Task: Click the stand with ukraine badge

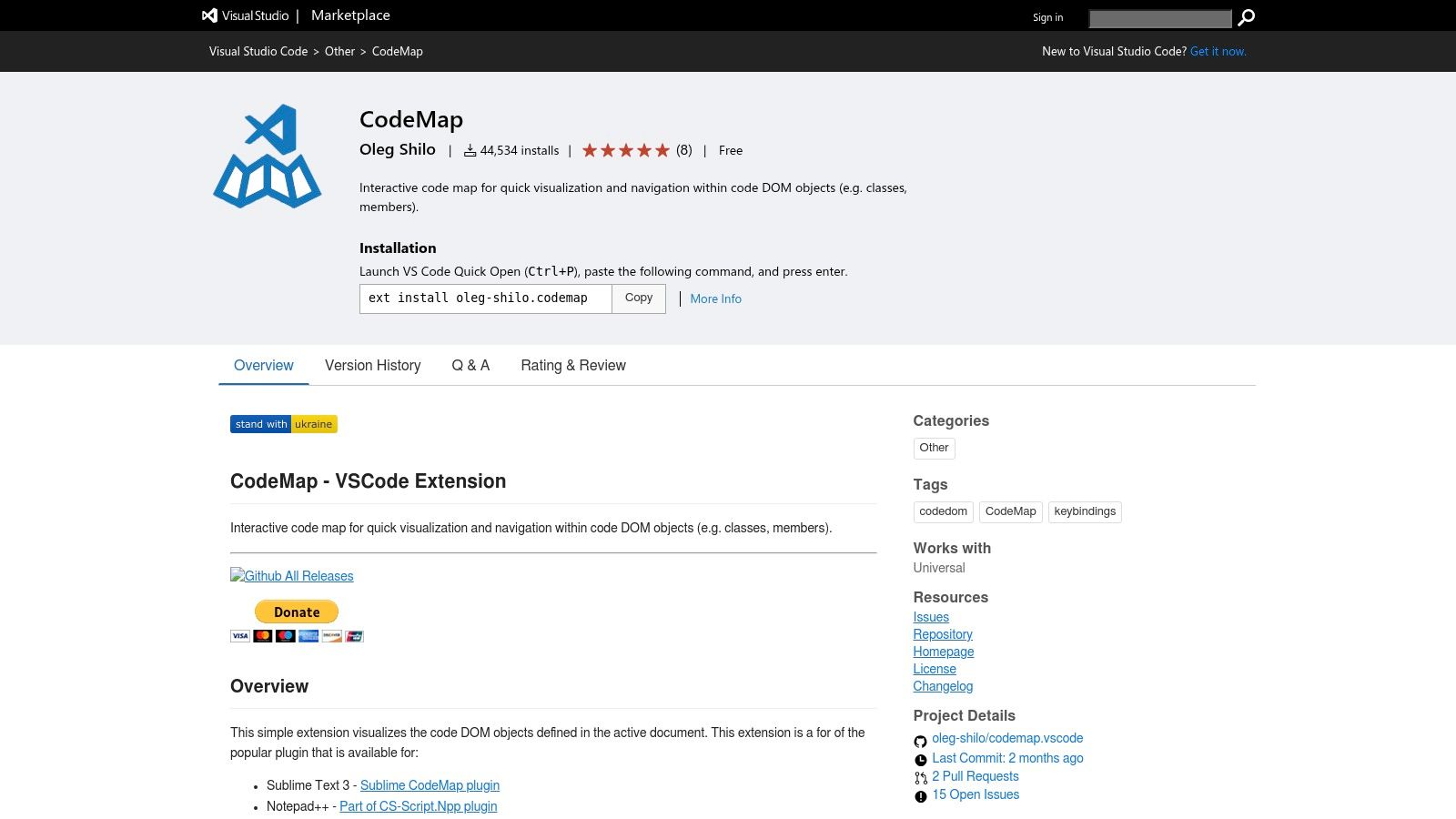Action: [284, 424]
